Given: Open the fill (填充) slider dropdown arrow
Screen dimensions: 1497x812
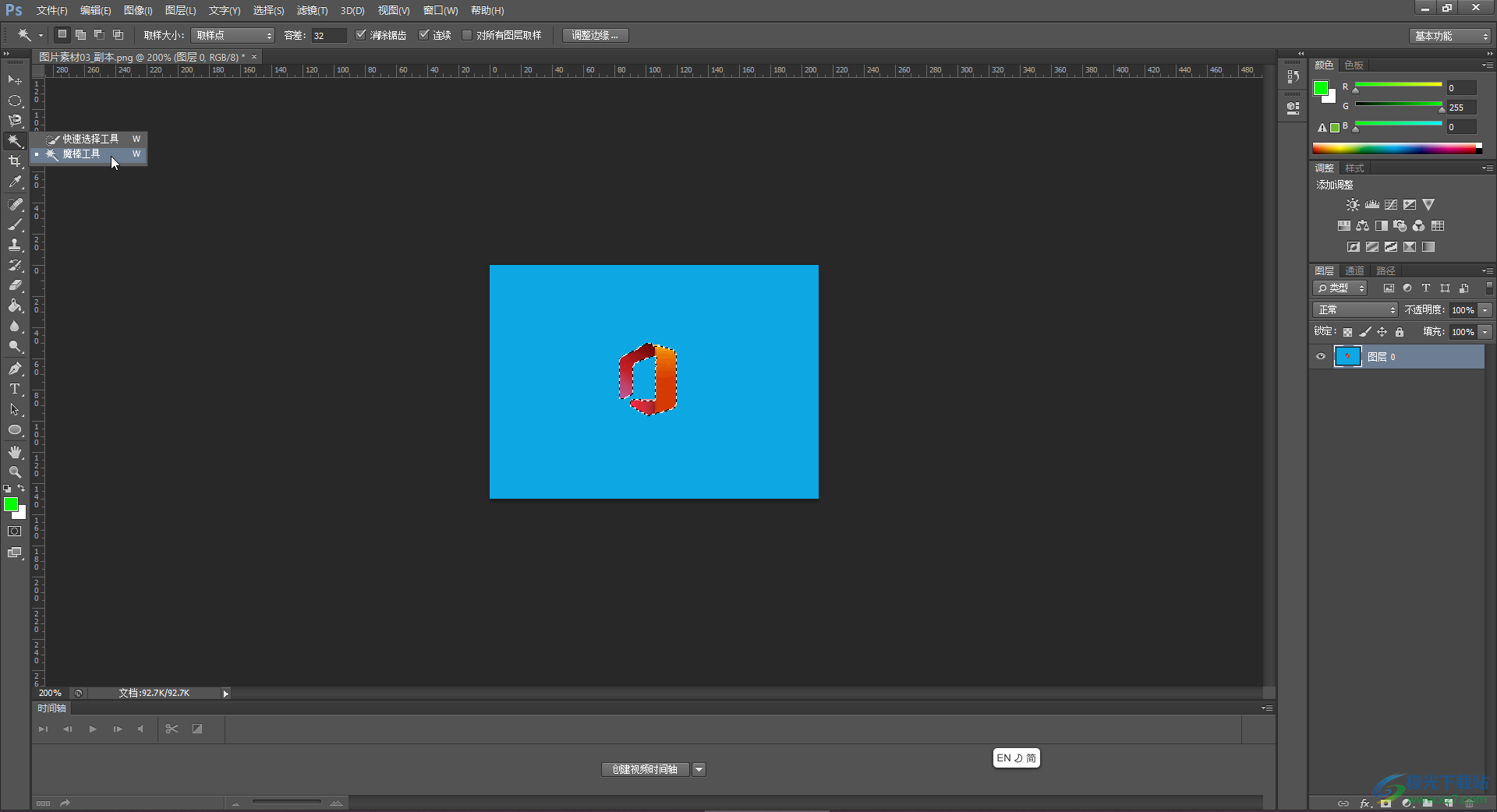Looking at the screenshot, I should (x=1485, y=332).
